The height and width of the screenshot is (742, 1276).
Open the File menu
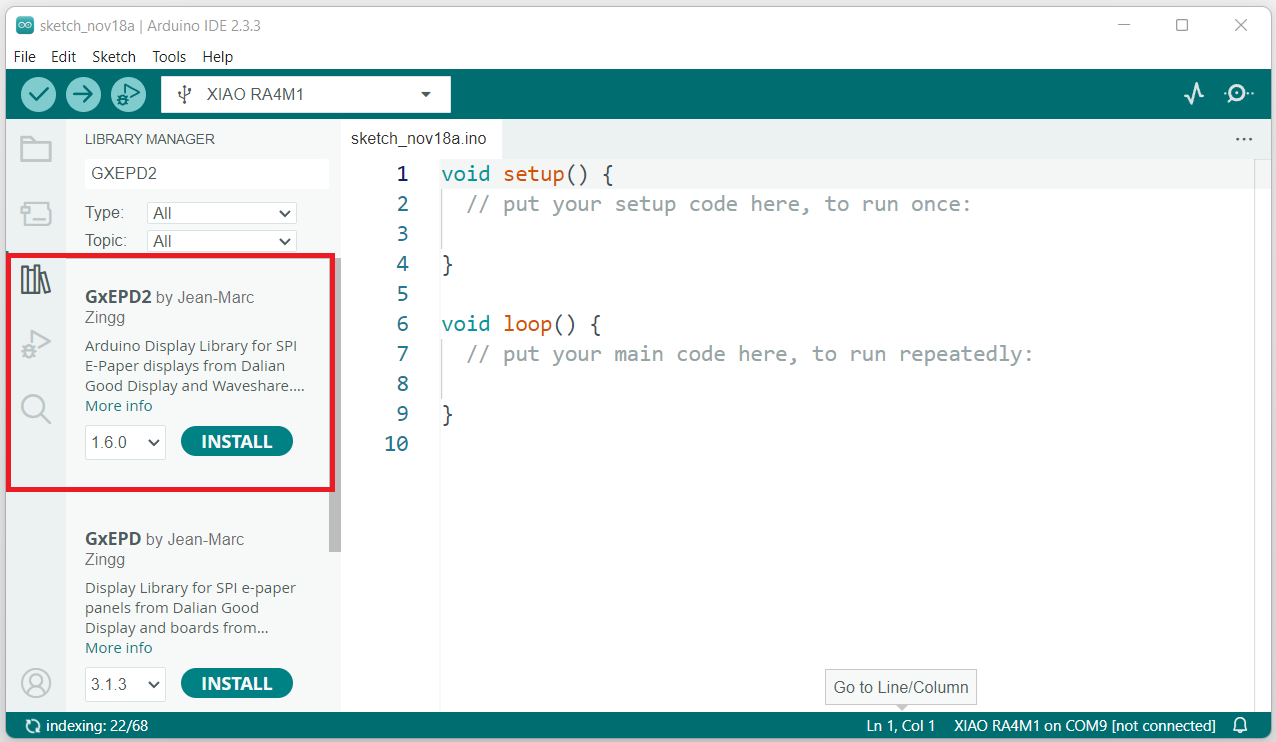coord(25,57)
